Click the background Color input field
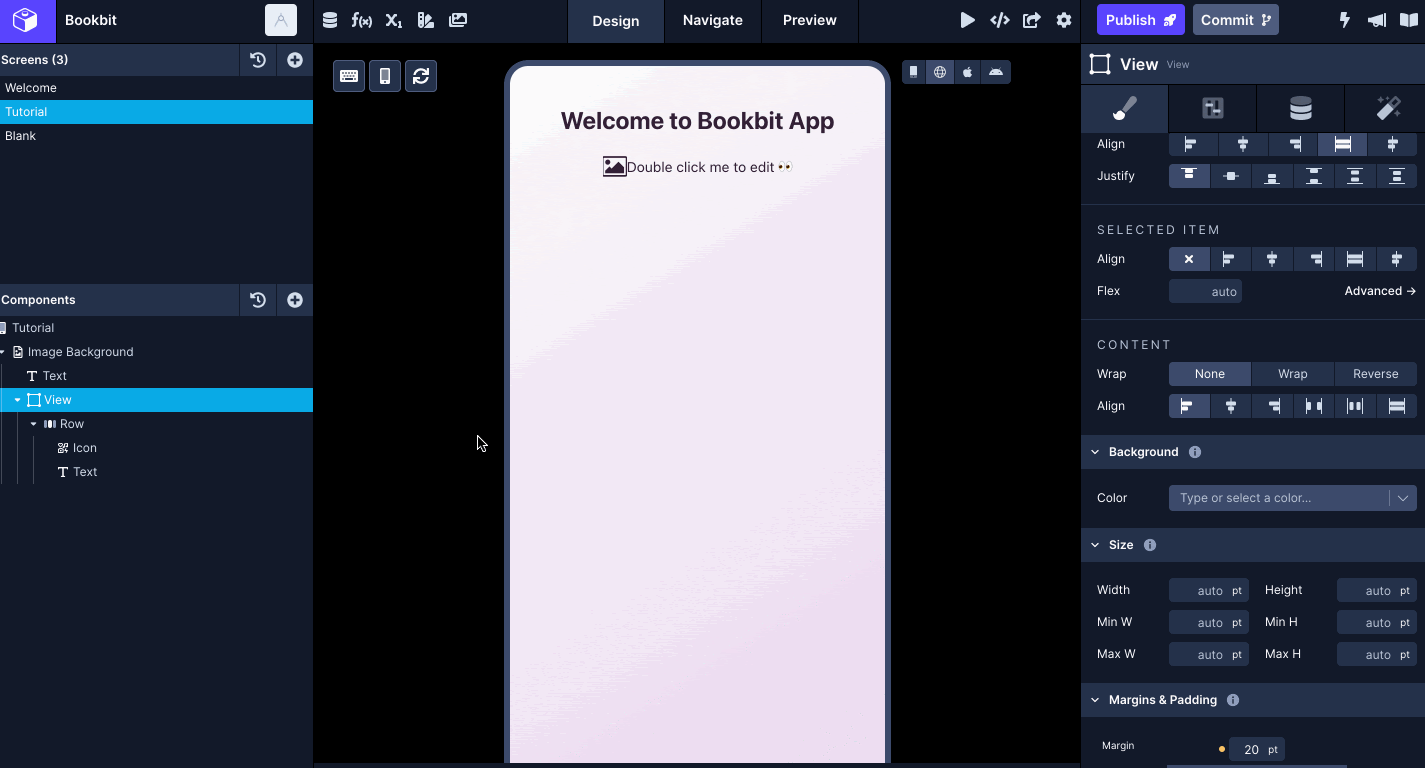The height and width of the screenshot is (768, 1425). [1280, 497]
